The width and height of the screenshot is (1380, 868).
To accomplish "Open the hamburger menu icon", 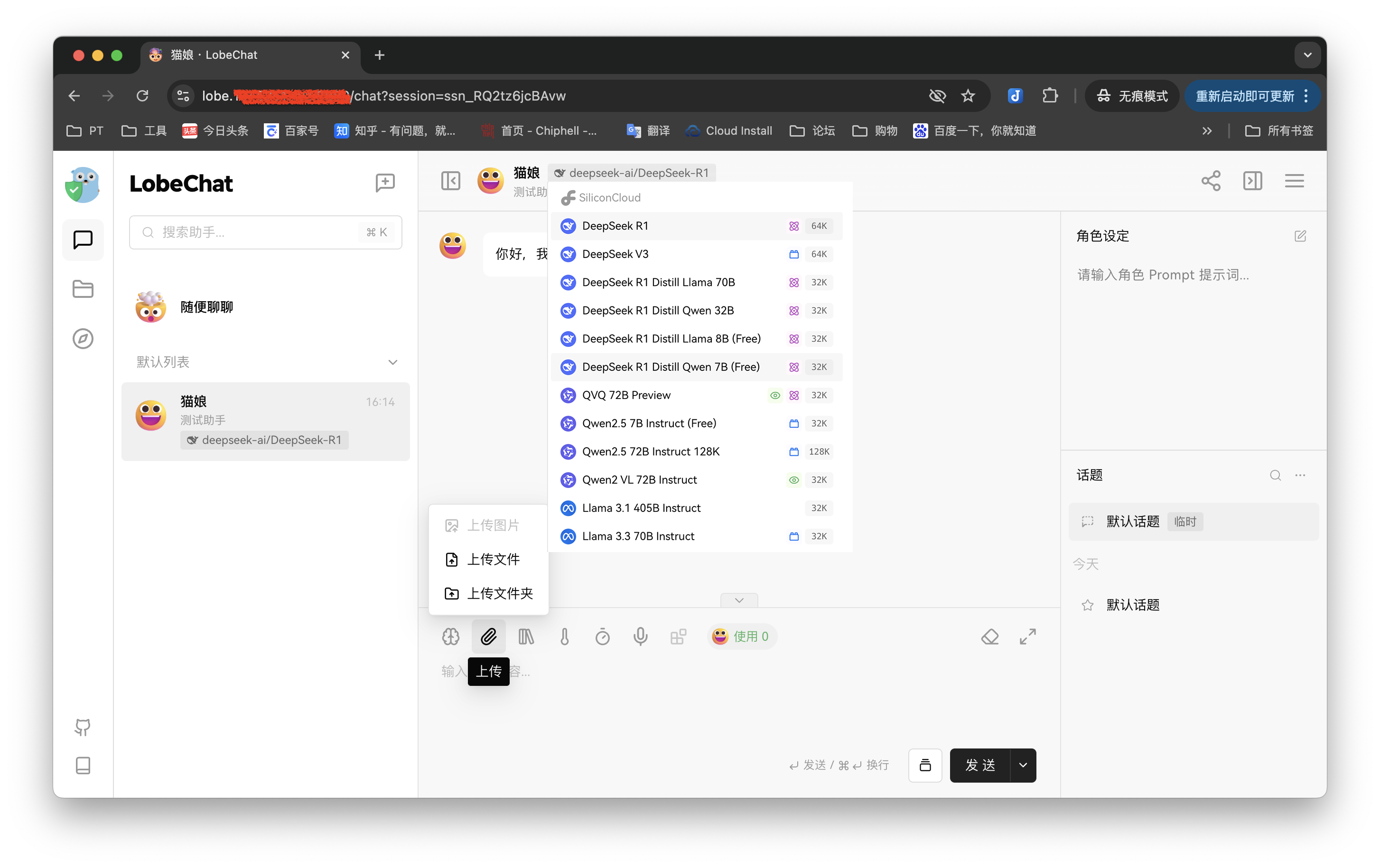I will (1295, 181).
